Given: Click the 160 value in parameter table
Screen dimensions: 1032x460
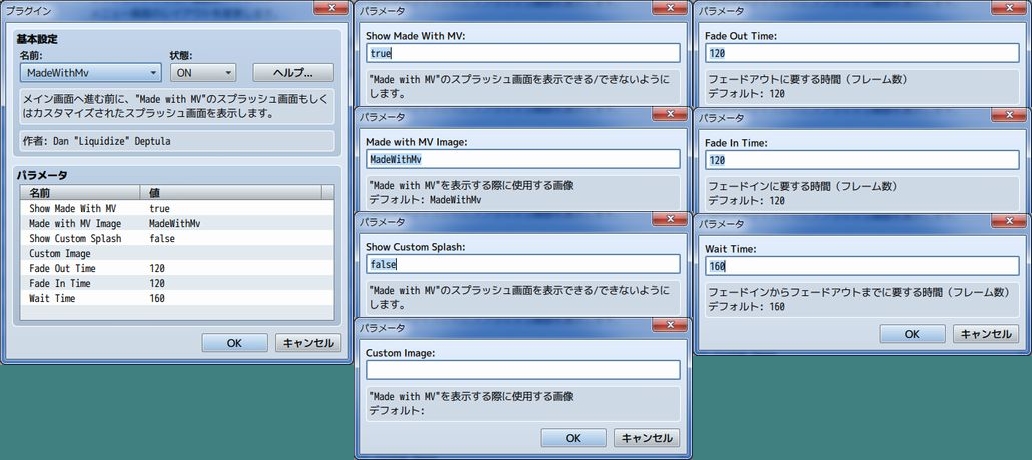Looking at the screenshot, I should pos(157,299).
